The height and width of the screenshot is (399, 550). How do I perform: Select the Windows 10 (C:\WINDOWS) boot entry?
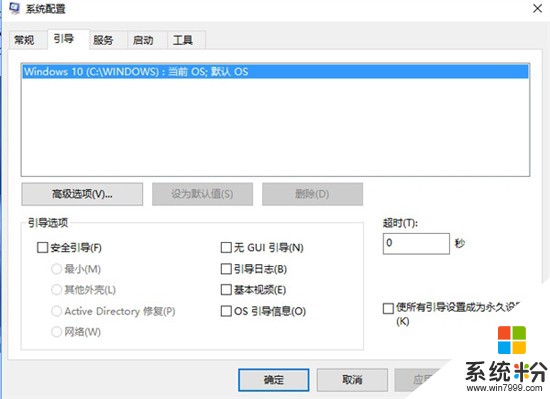(276, 72)
